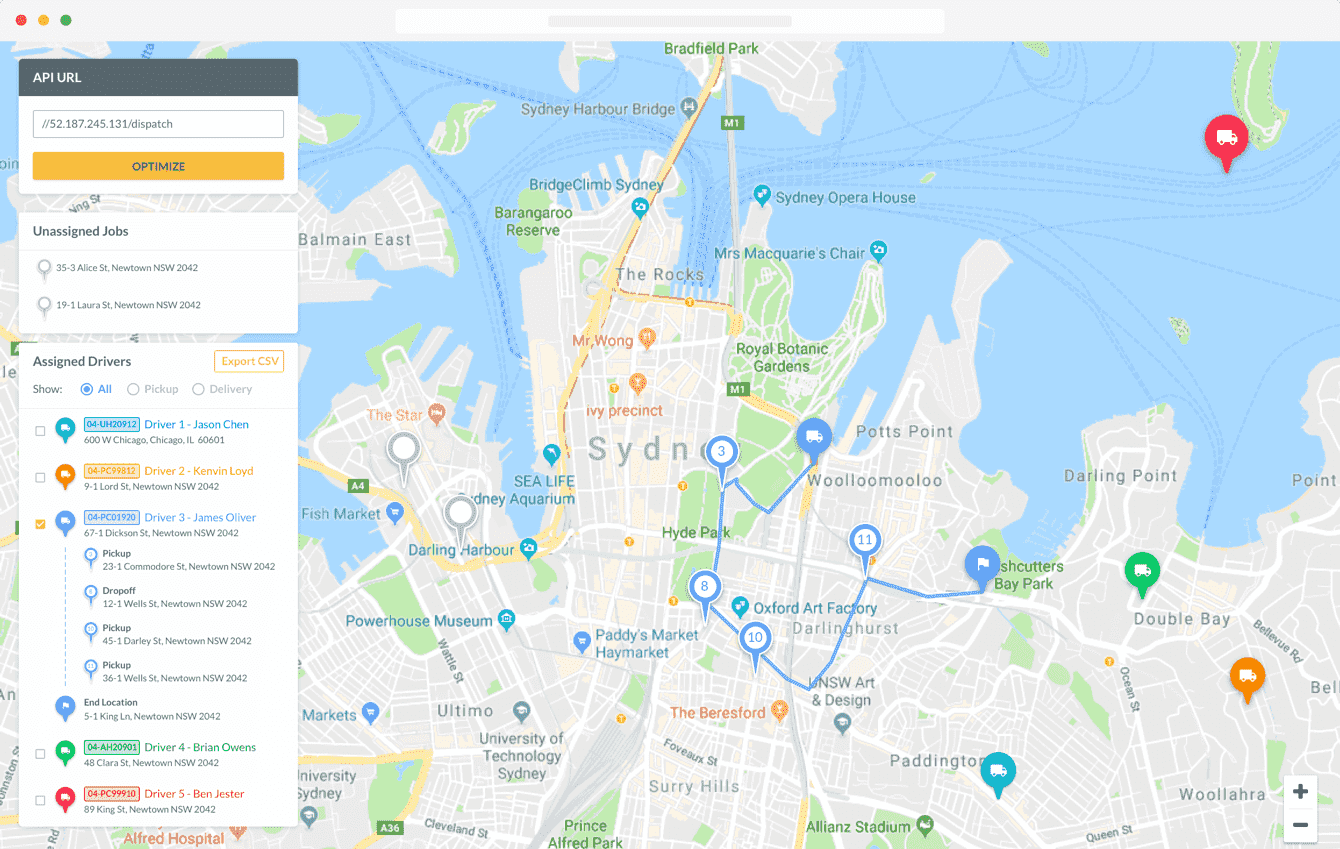Click route stop marker number 11
1340x849 pixels.
coord(865,540)
